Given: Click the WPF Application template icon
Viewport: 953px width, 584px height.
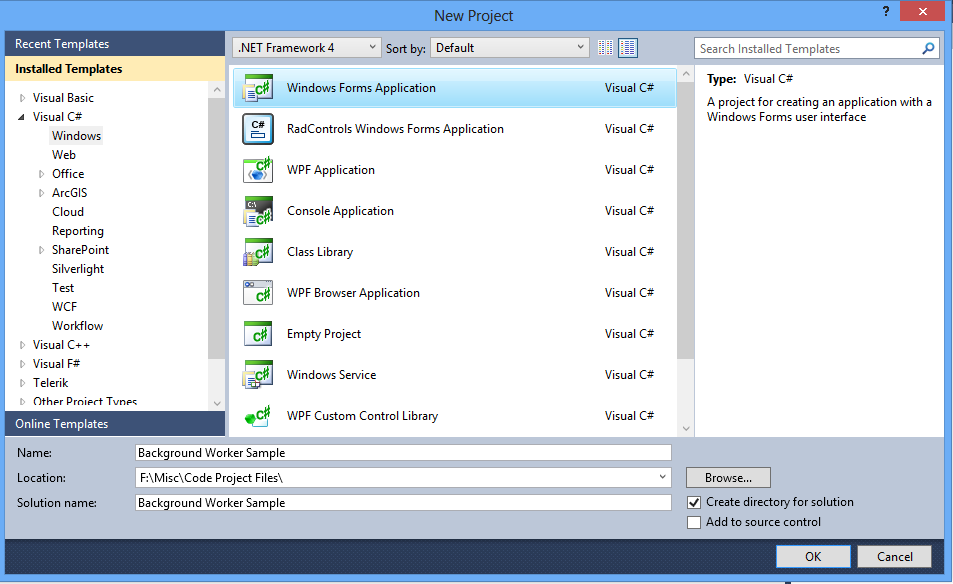Looking at the screenshot, I should [258, 170].
